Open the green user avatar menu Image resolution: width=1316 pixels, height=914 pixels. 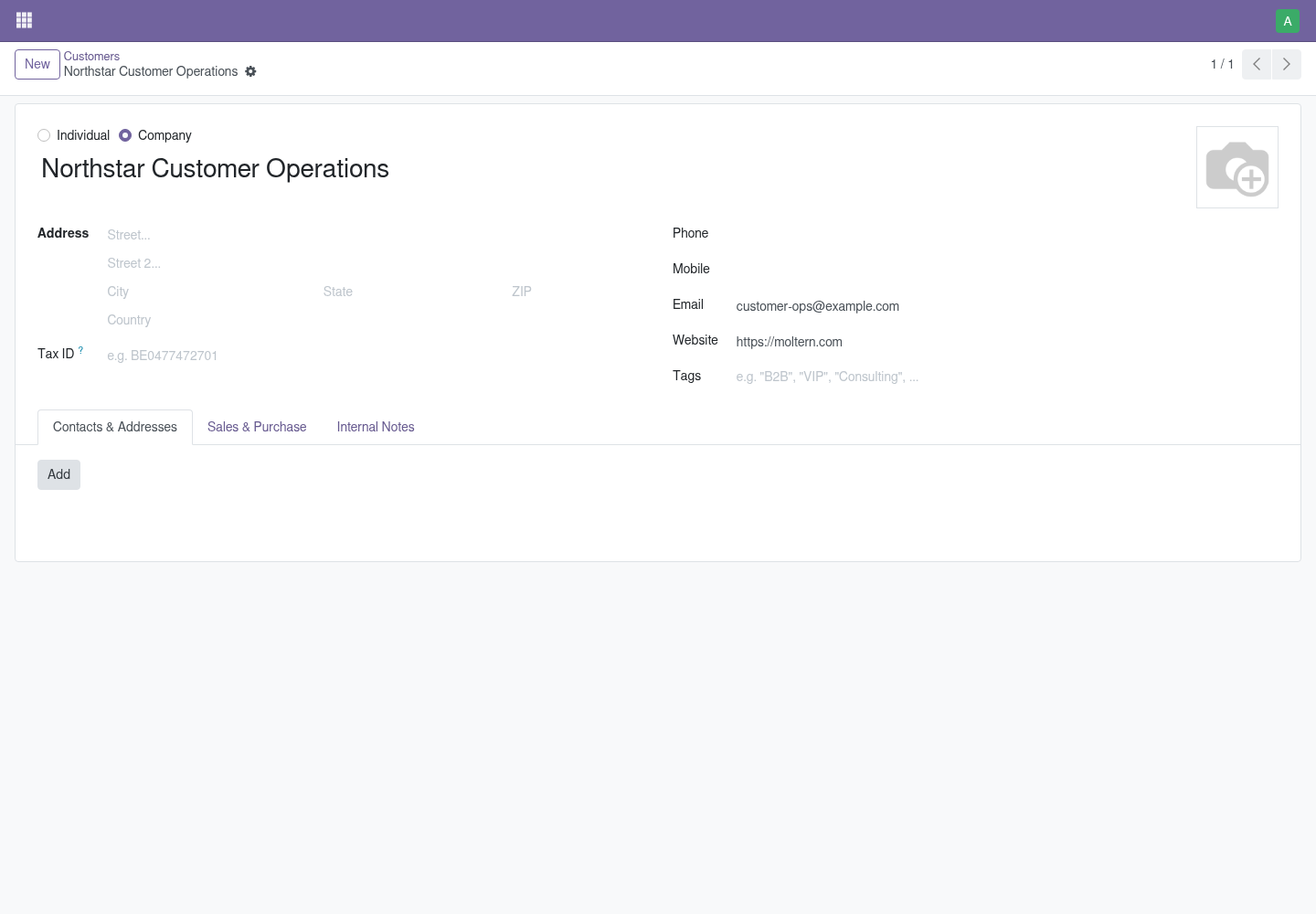pos(1287,21)
